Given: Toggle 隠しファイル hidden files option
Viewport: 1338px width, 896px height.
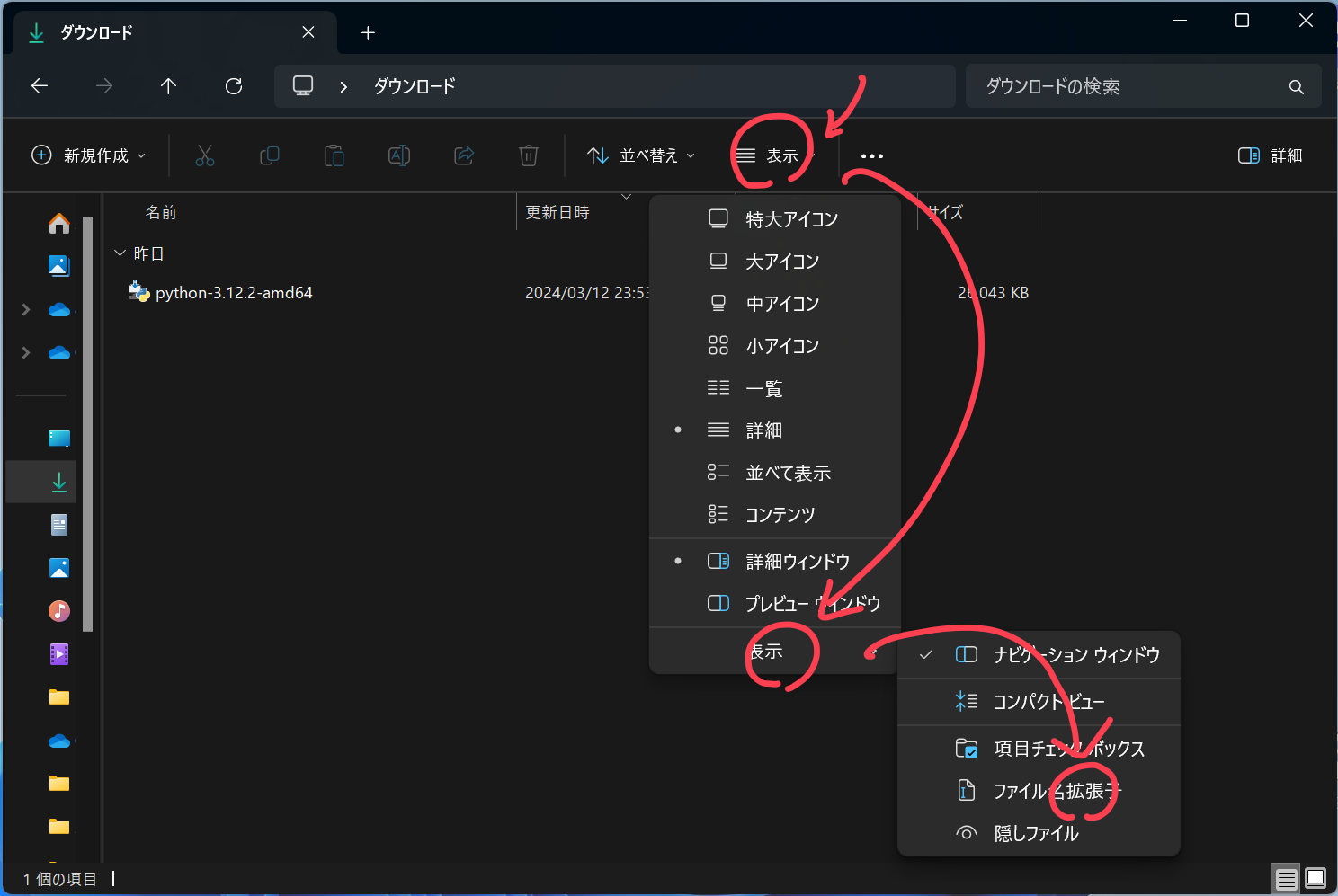Looking at the screenshot, I should click(1036, 834).
